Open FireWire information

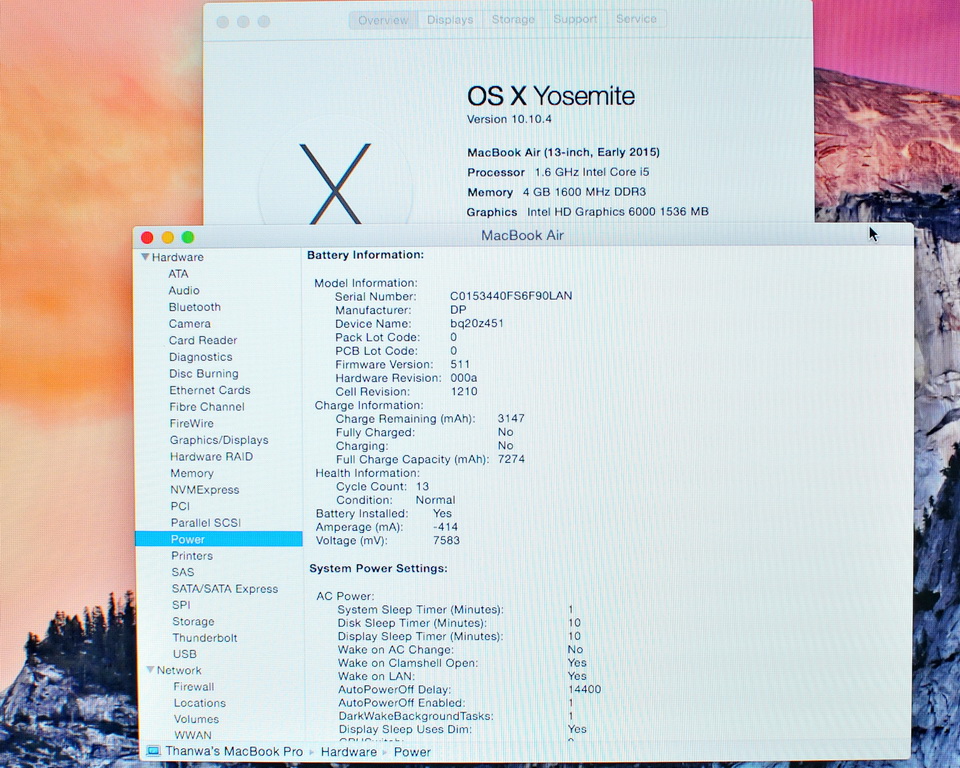(x=192, y=423)
